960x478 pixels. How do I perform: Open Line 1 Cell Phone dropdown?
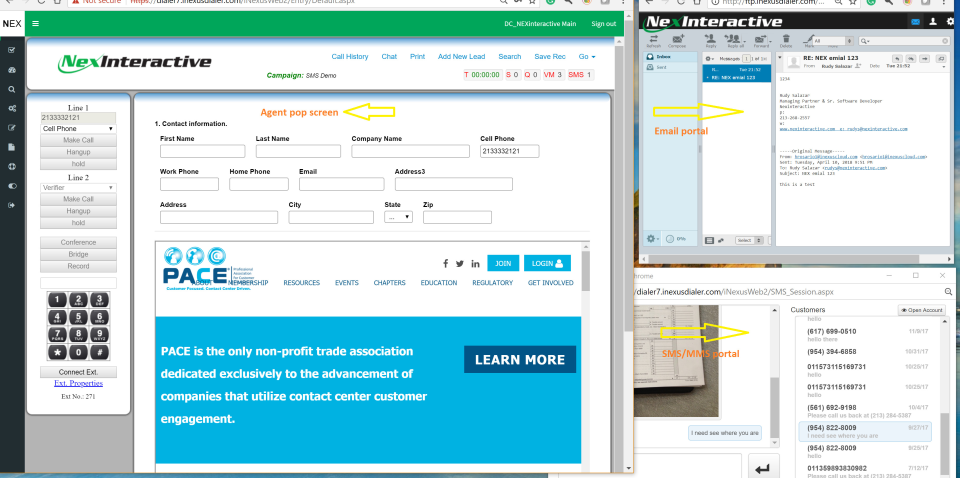coord(78,129)
